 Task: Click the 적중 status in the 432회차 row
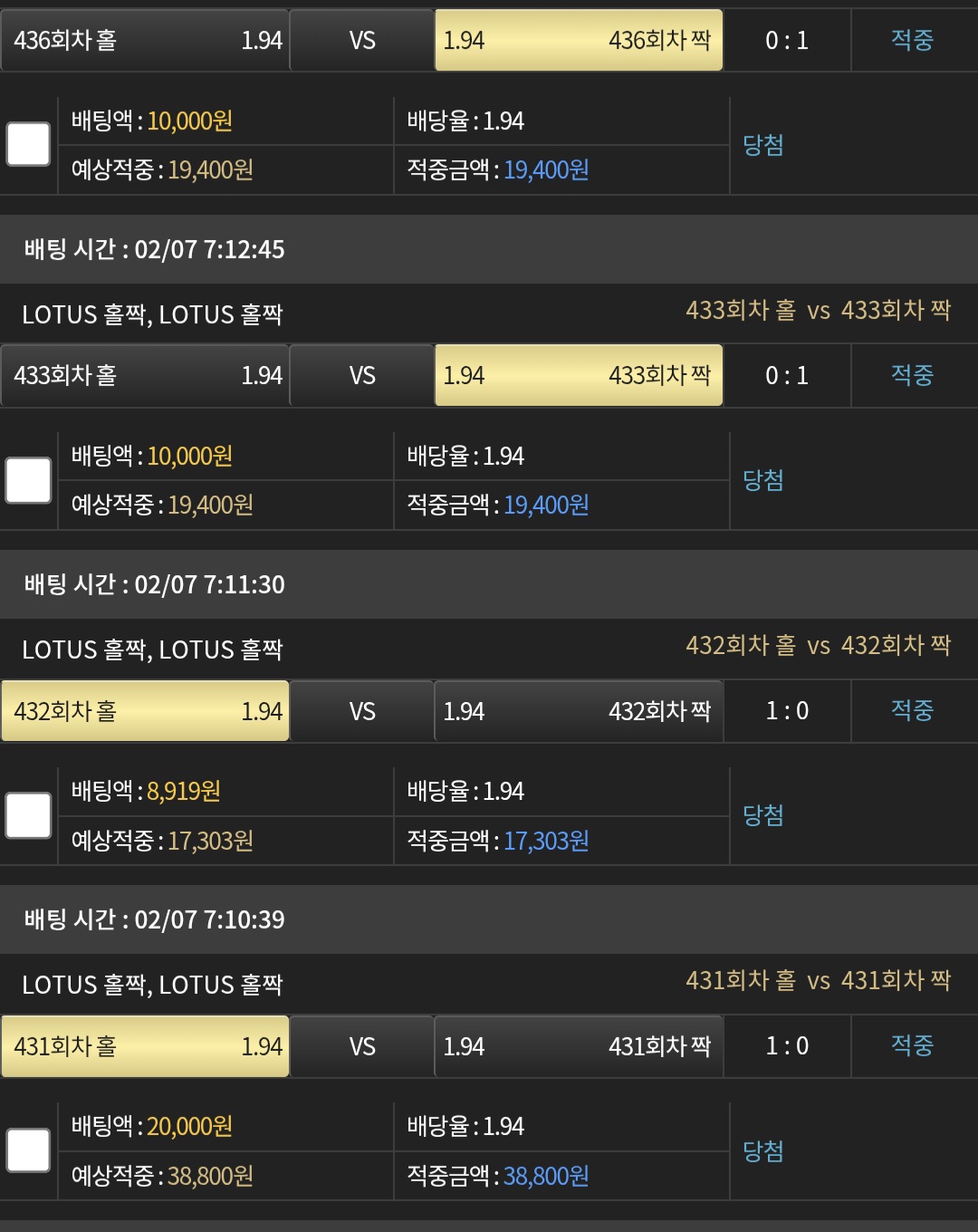point(912,711)
